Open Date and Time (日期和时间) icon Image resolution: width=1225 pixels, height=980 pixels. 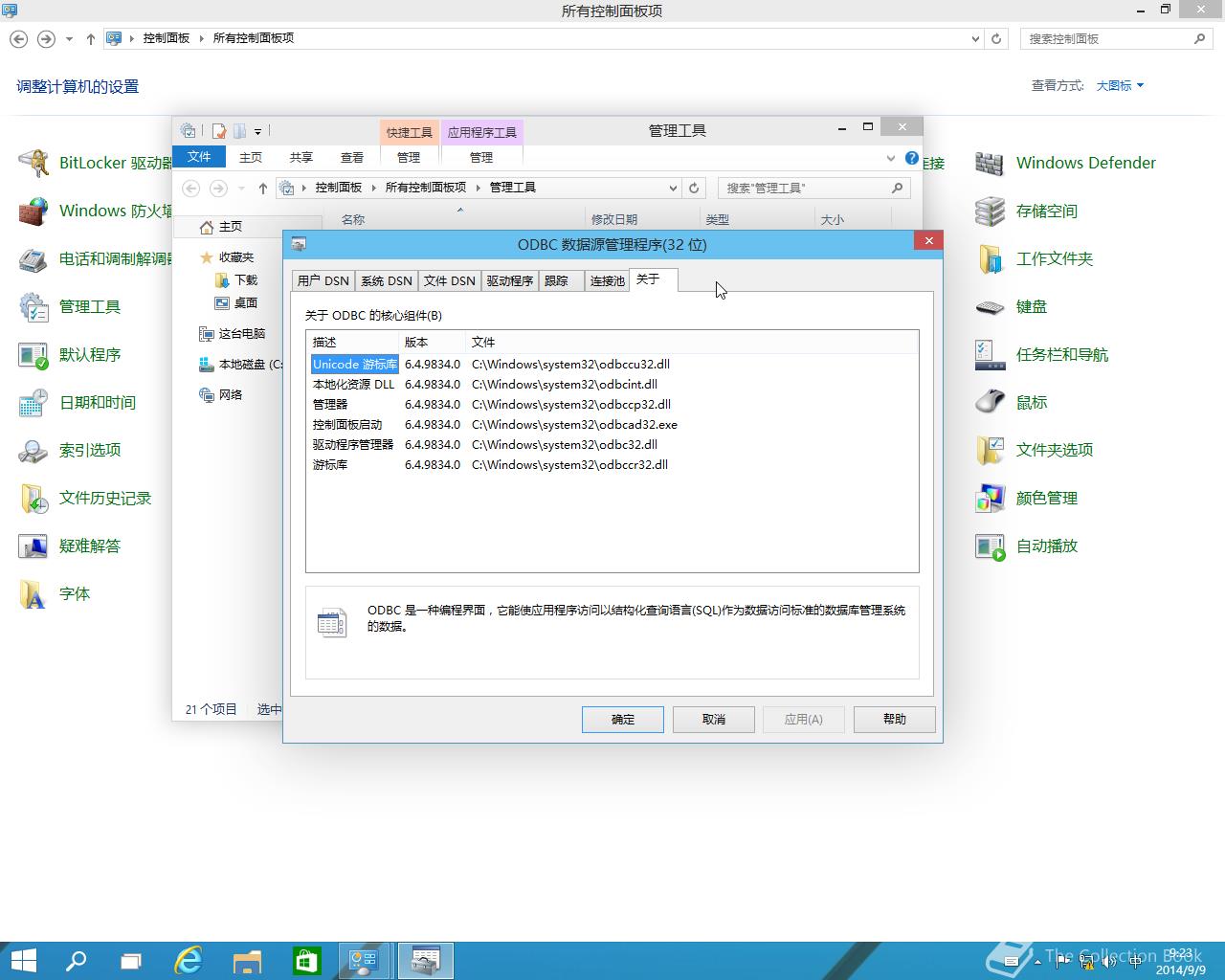pos(33,402)
